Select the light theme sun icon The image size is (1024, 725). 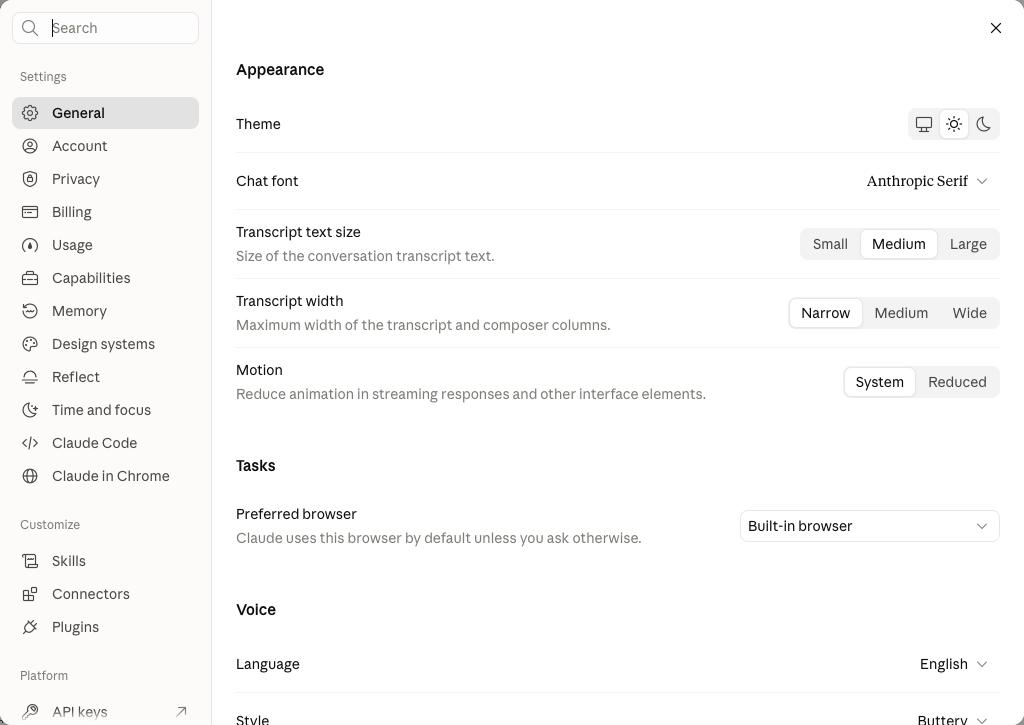(x=953, y=124)
